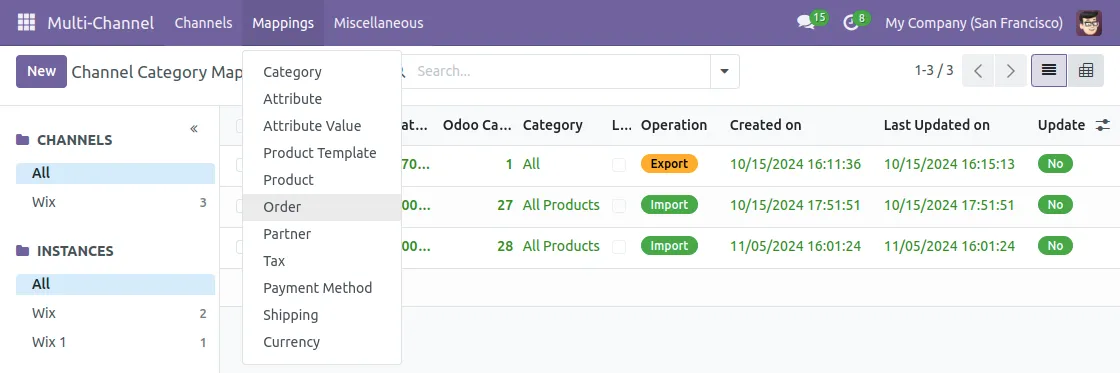Open the Channels top menu
This screenshot has width=1120, height=373.
(204, 23)
